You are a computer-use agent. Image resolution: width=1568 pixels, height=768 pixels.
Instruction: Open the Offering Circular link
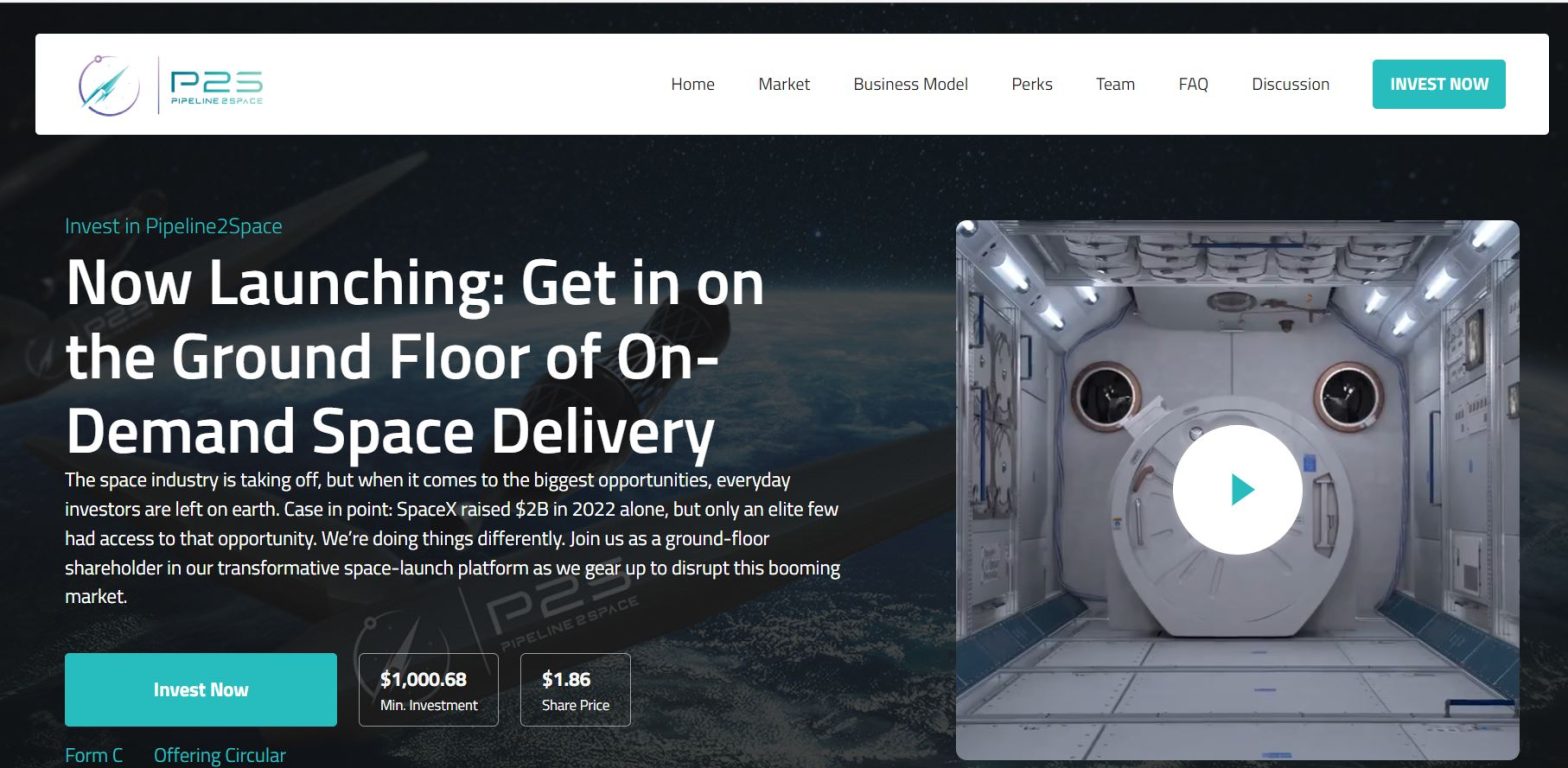click(x=219, y=755)
